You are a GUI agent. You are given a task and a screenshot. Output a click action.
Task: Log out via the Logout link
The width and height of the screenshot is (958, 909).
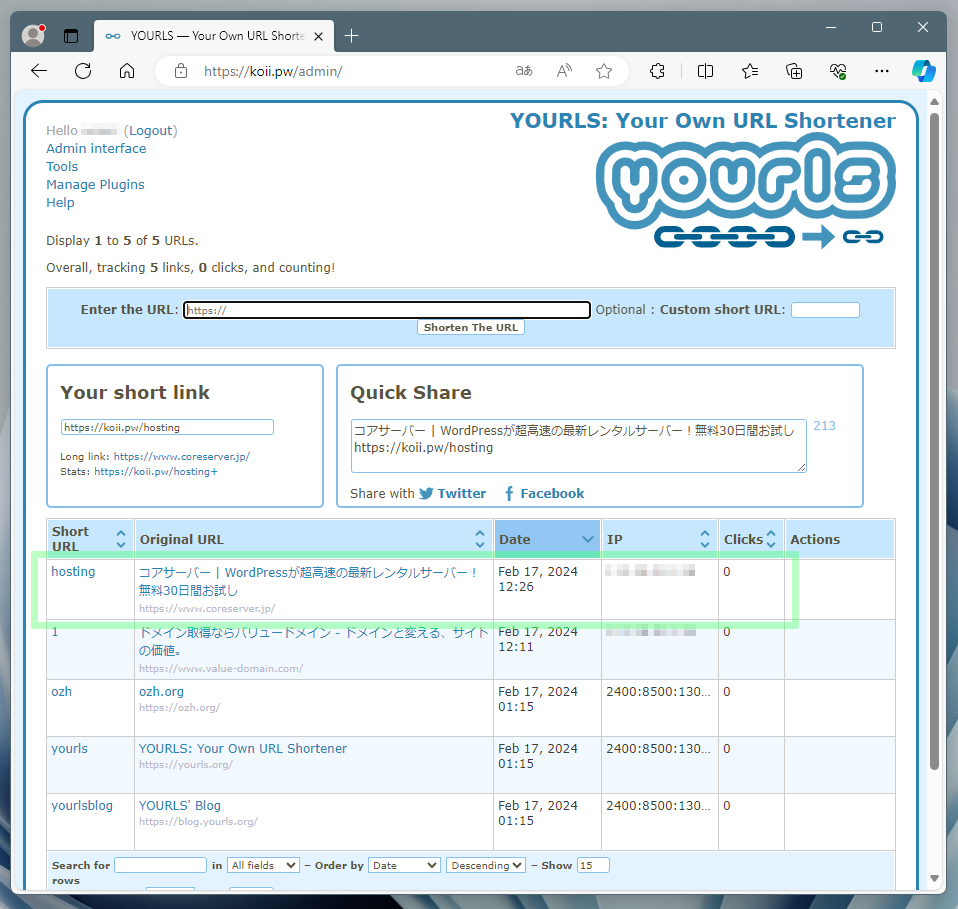(x=150, y=131)
